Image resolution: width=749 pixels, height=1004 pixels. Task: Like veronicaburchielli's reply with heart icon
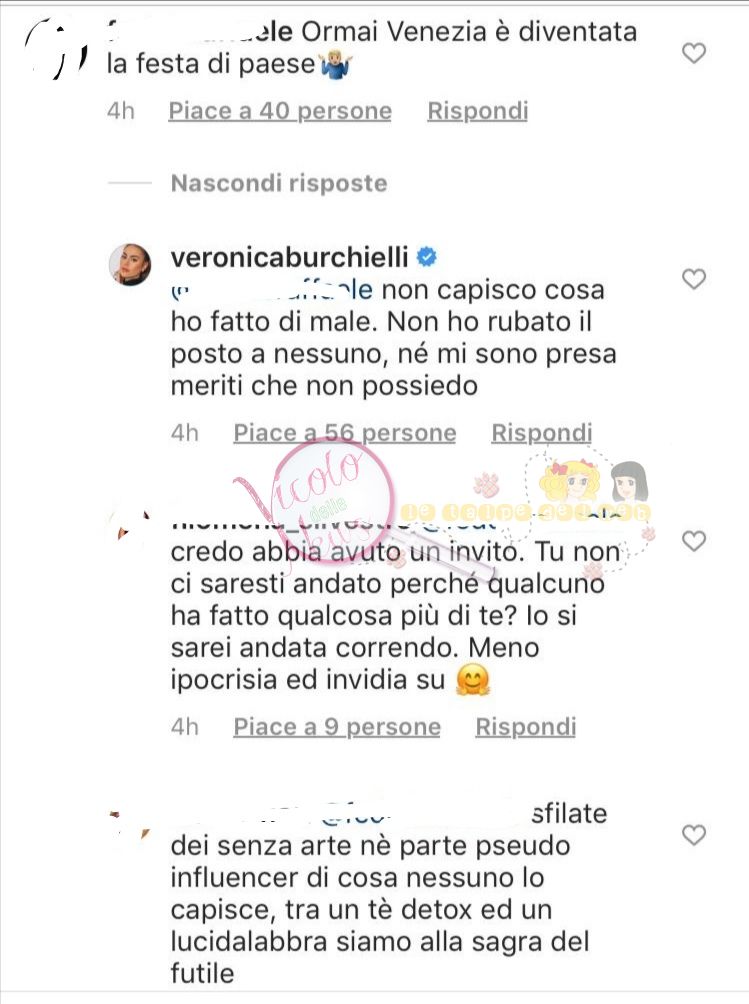click(694, 279)
